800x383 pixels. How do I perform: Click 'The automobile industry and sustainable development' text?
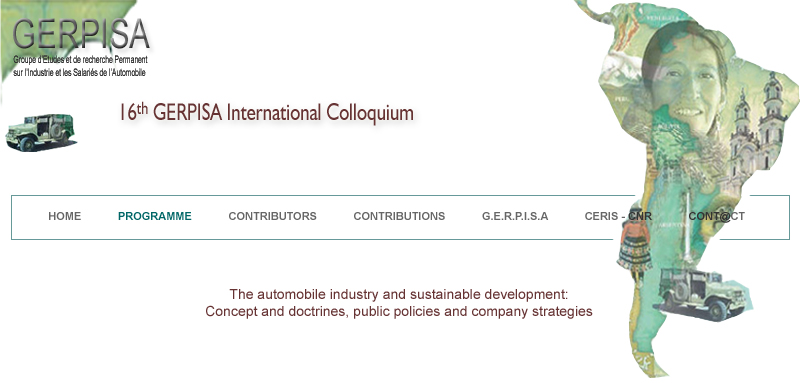tap(398, 295)
